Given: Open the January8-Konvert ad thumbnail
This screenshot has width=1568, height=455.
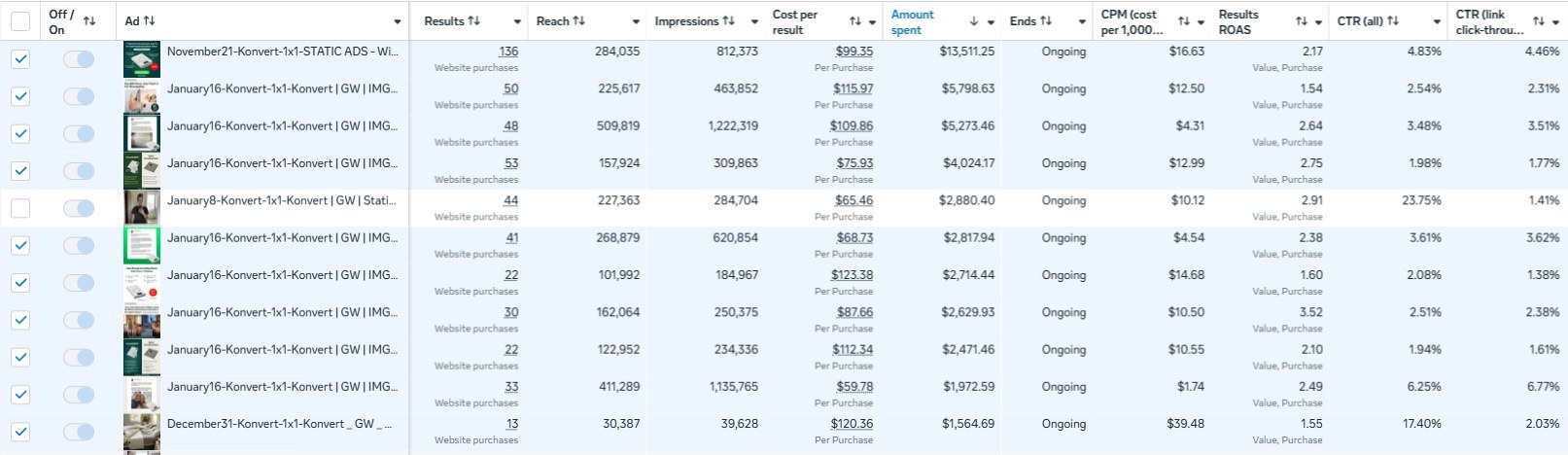Looking at the screenshot, I should click(142, 208).
